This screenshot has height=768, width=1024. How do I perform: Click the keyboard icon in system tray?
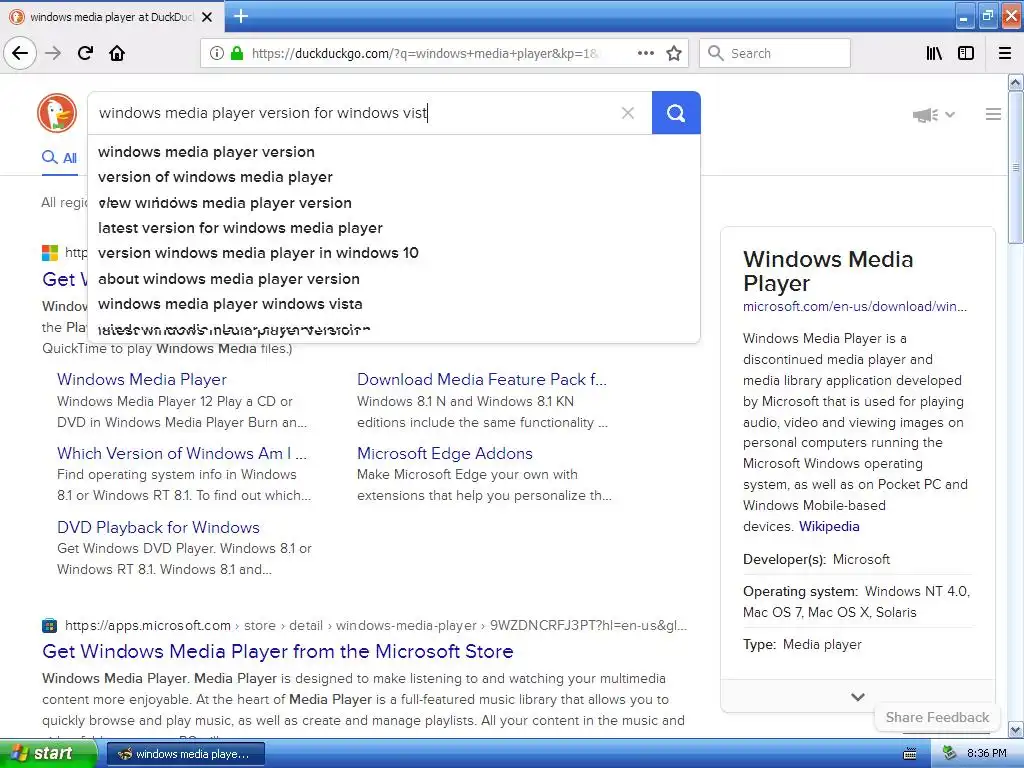pyautogui.click(x=909, y=754)
